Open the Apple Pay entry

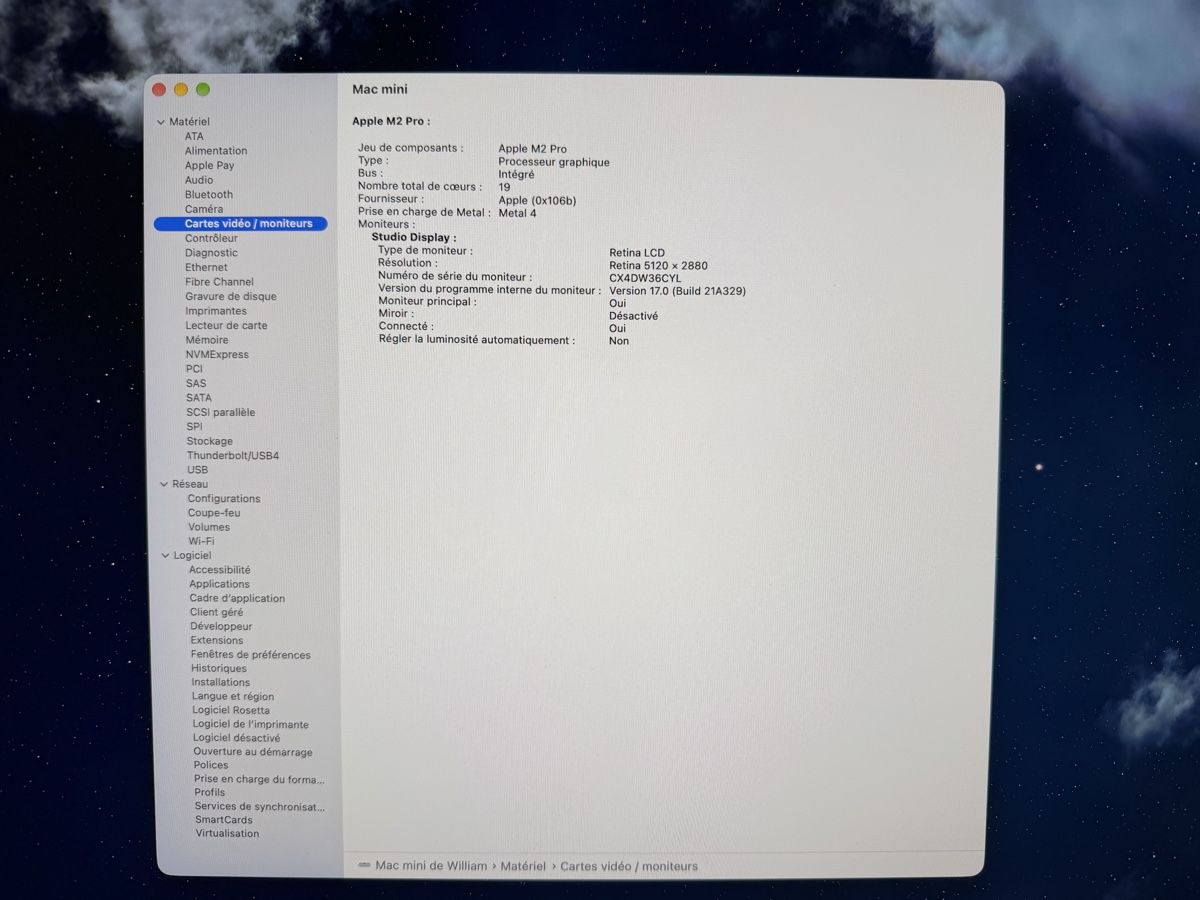pos(209,166)
